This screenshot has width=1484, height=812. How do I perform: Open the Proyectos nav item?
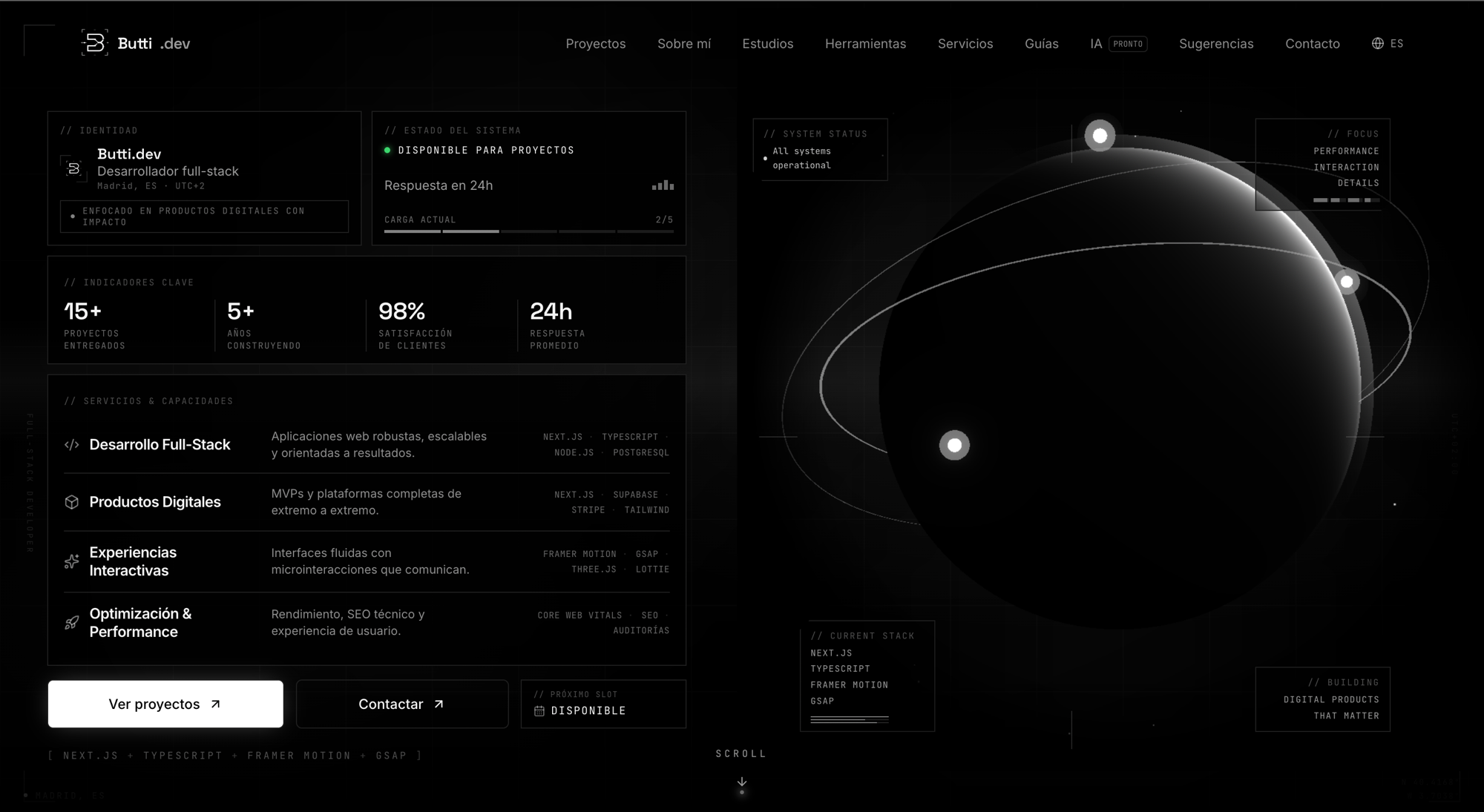596,44
